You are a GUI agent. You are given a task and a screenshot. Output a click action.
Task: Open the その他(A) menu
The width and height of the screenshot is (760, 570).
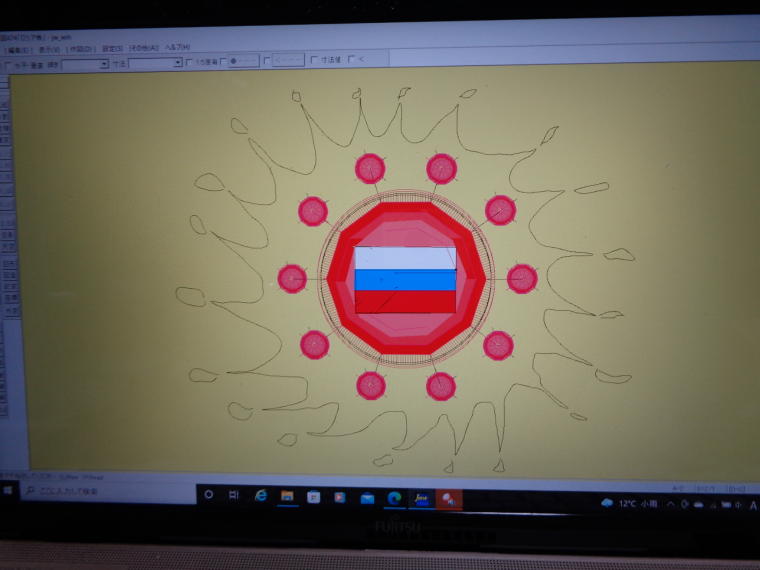(x=143, y=48)
